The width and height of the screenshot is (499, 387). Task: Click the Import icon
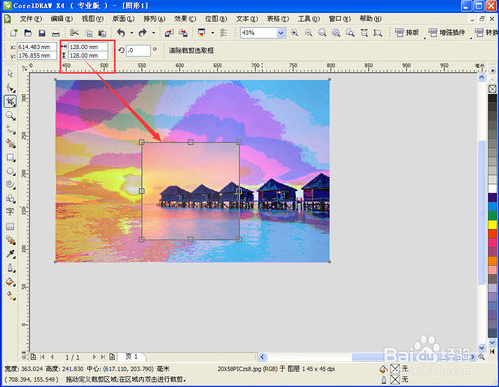(x=169, y=33)
